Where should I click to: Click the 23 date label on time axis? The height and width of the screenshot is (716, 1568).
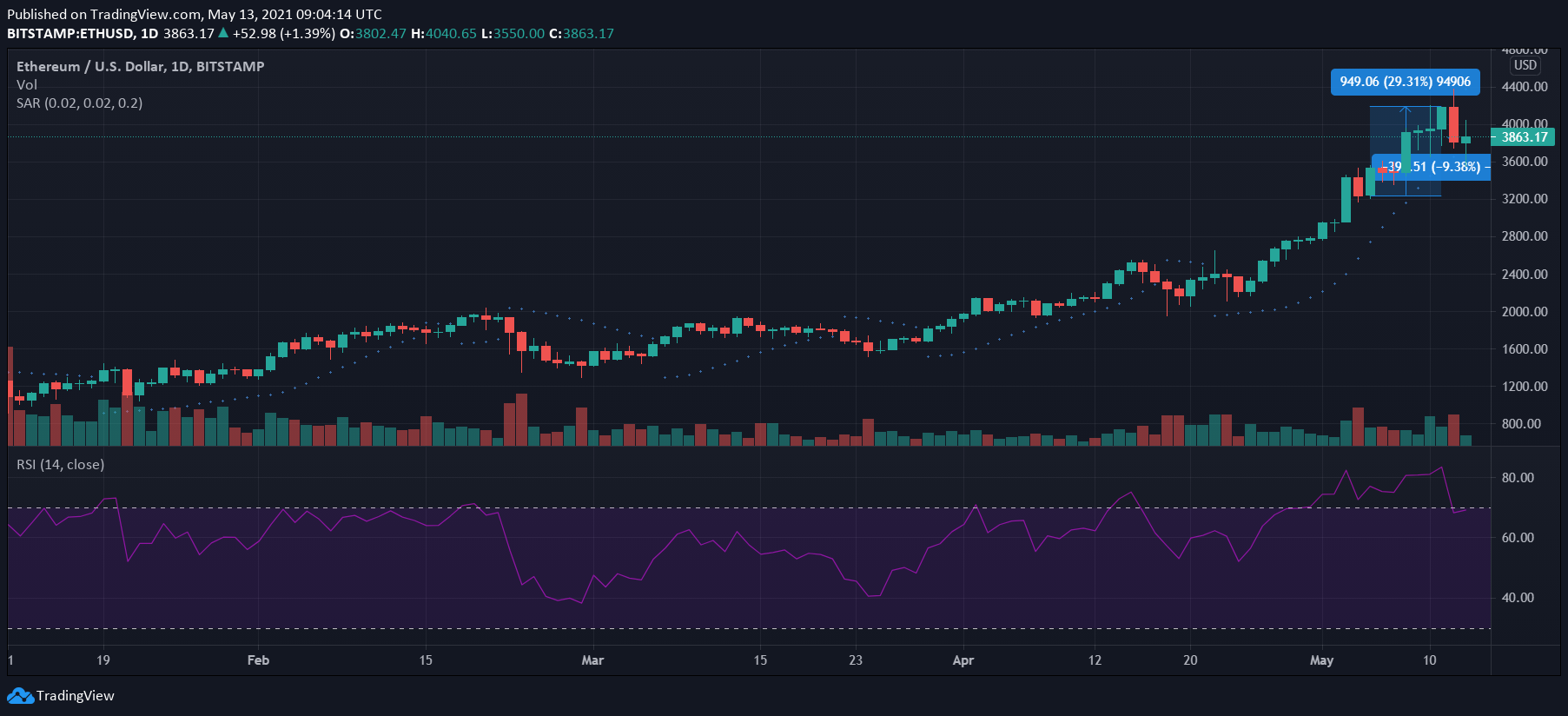click(x=856, y=660)
